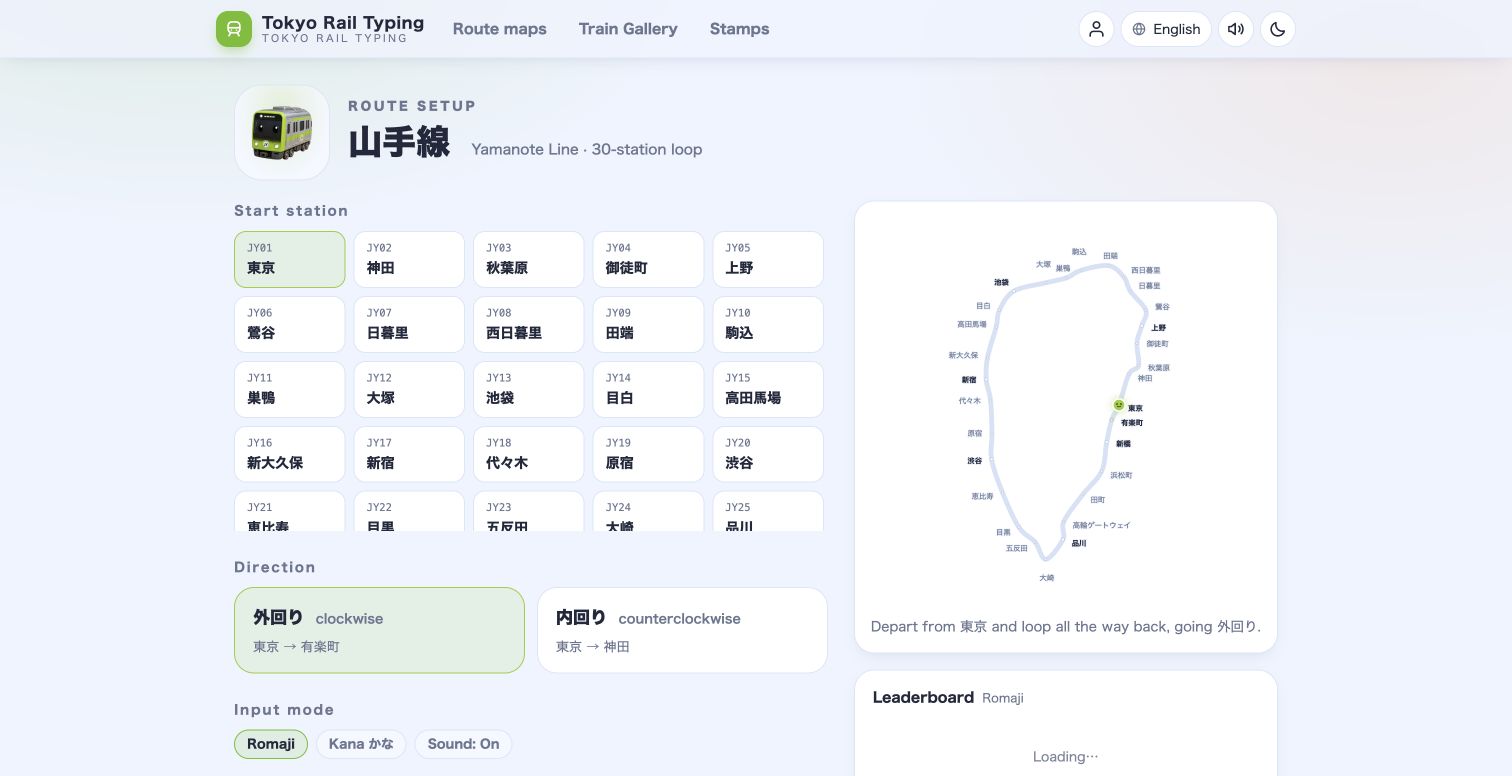Mute sound with the speaker icon
This screenshot has width=1512, height=776.
[1236, 29]
